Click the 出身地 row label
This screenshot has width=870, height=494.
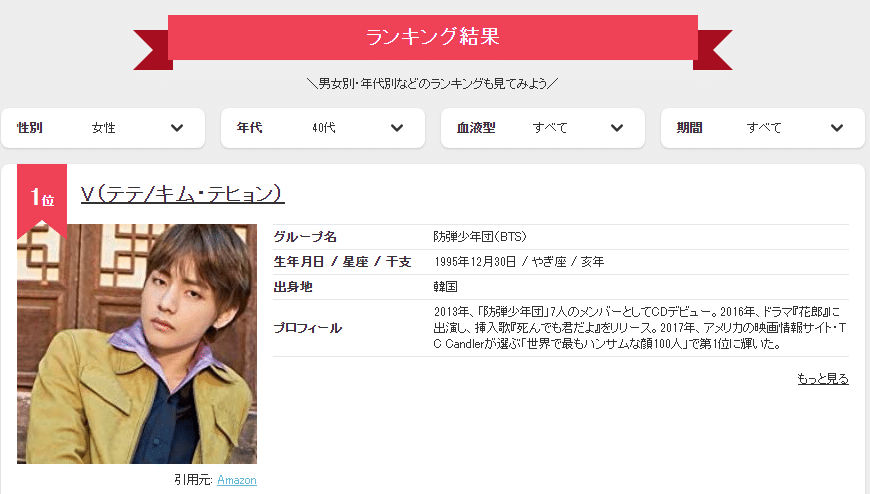click(x=293, y=286)
